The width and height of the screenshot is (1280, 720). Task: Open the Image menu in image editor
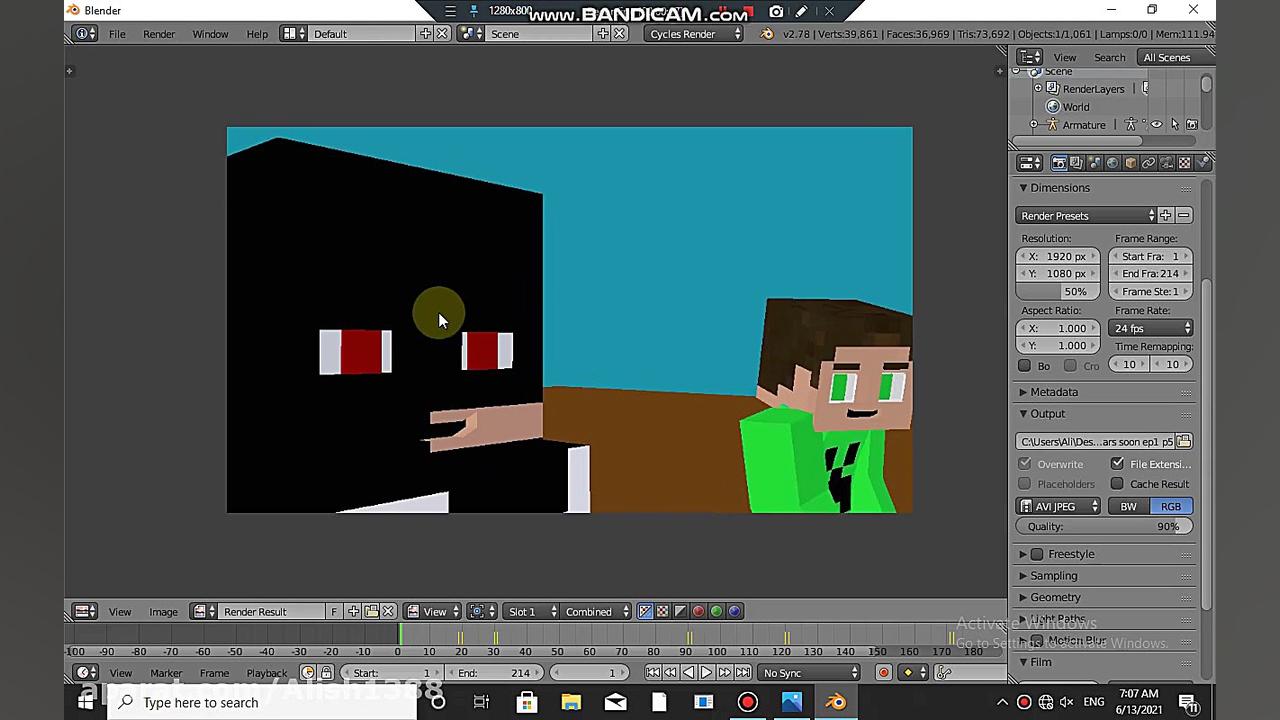tap(163, 612)
